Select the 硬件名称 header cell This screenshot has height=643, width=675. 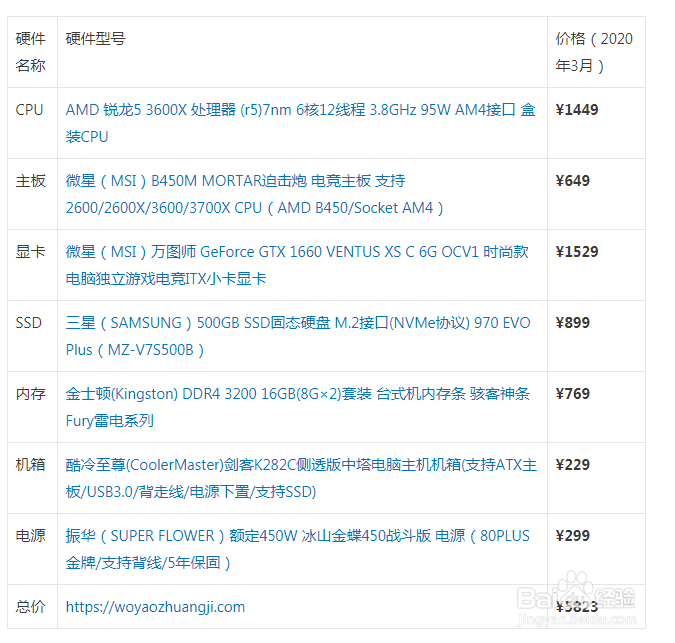click(32, 52)
